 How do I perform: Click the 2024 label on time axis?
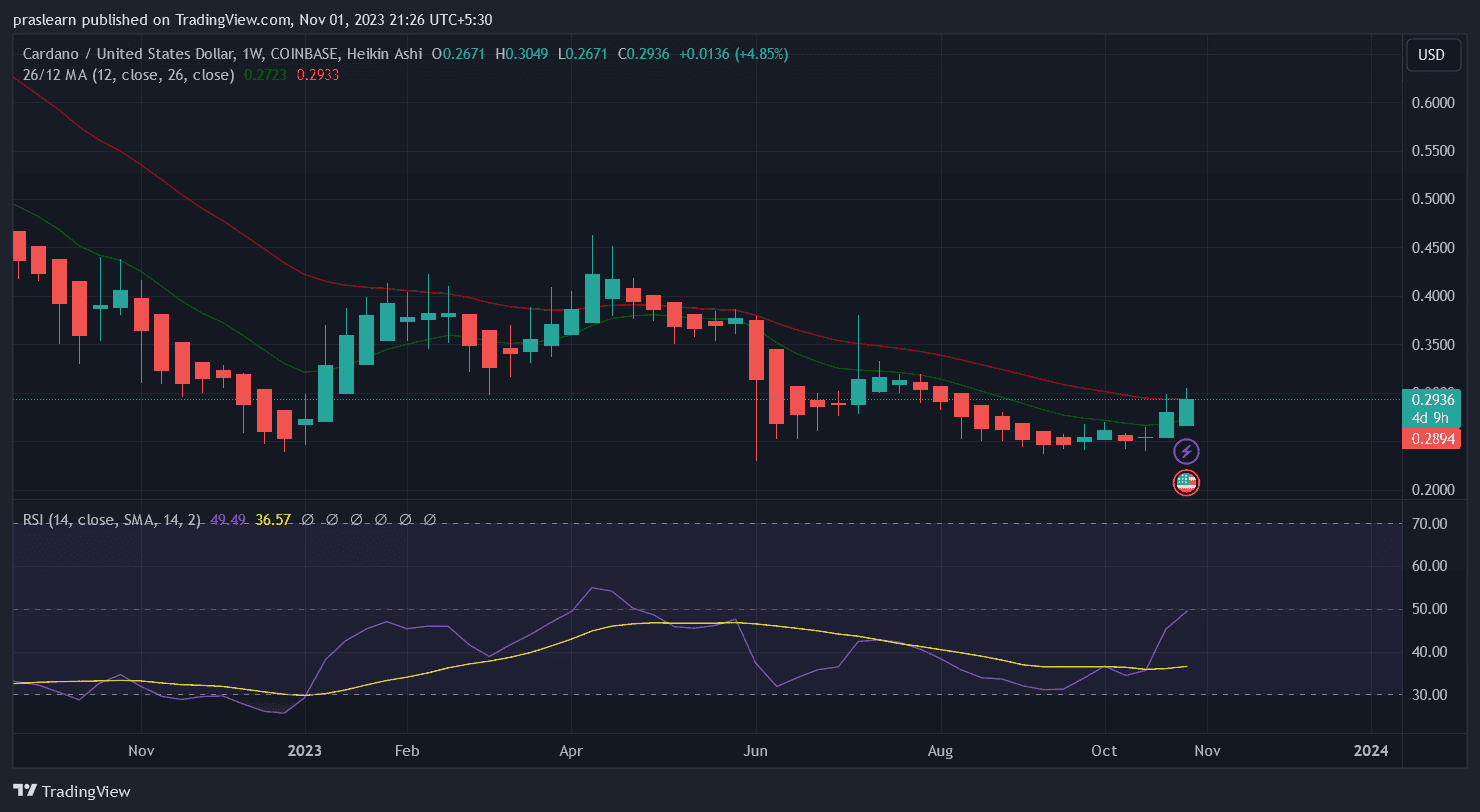tap(1370, 750)
